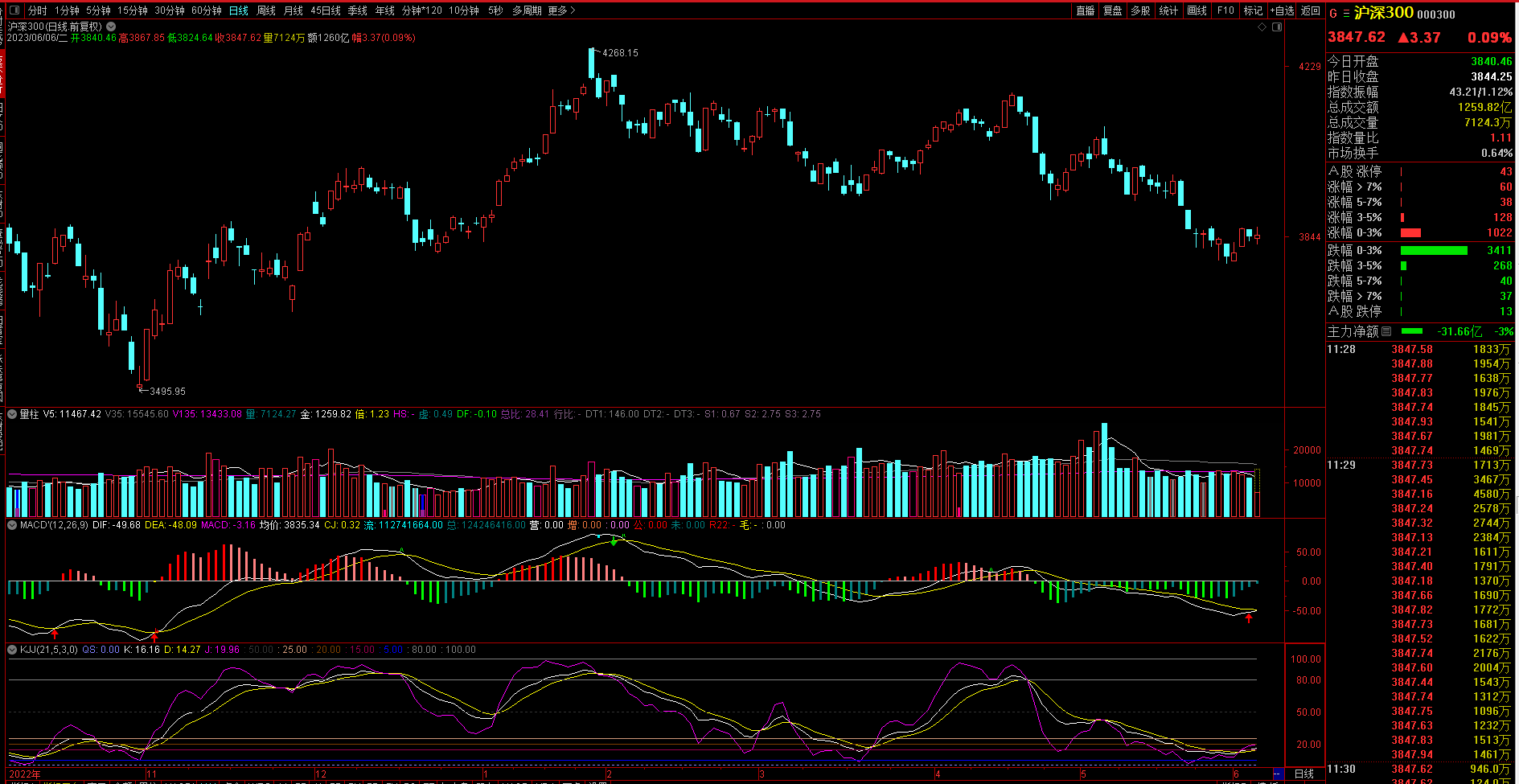Switch to the 1分钟 period
This screenshot has height=784, width=1519.
67,11
